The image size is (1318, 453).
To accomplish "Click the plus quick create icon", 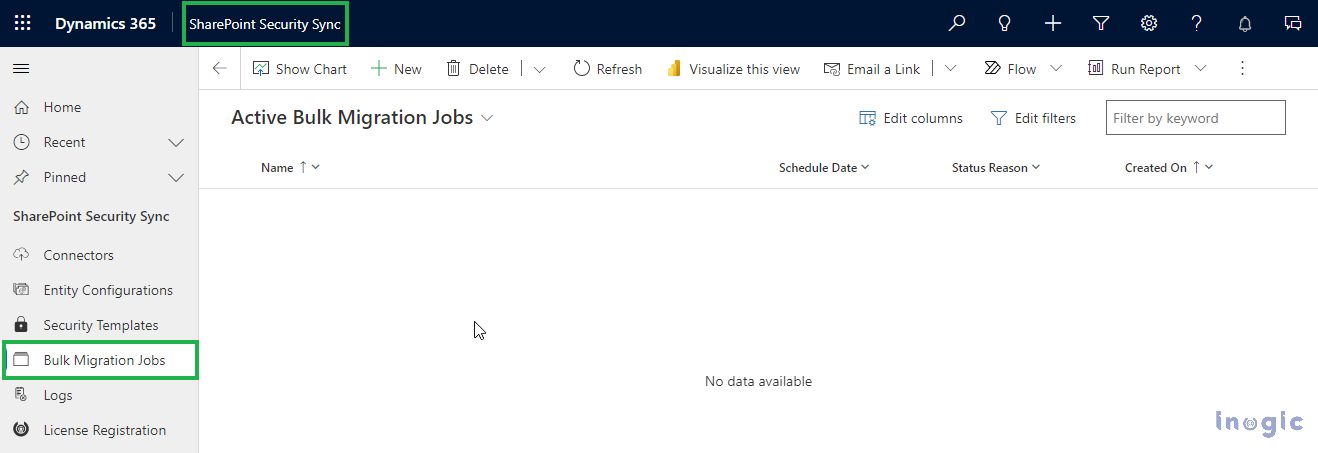I will [x=1053, y=23].
